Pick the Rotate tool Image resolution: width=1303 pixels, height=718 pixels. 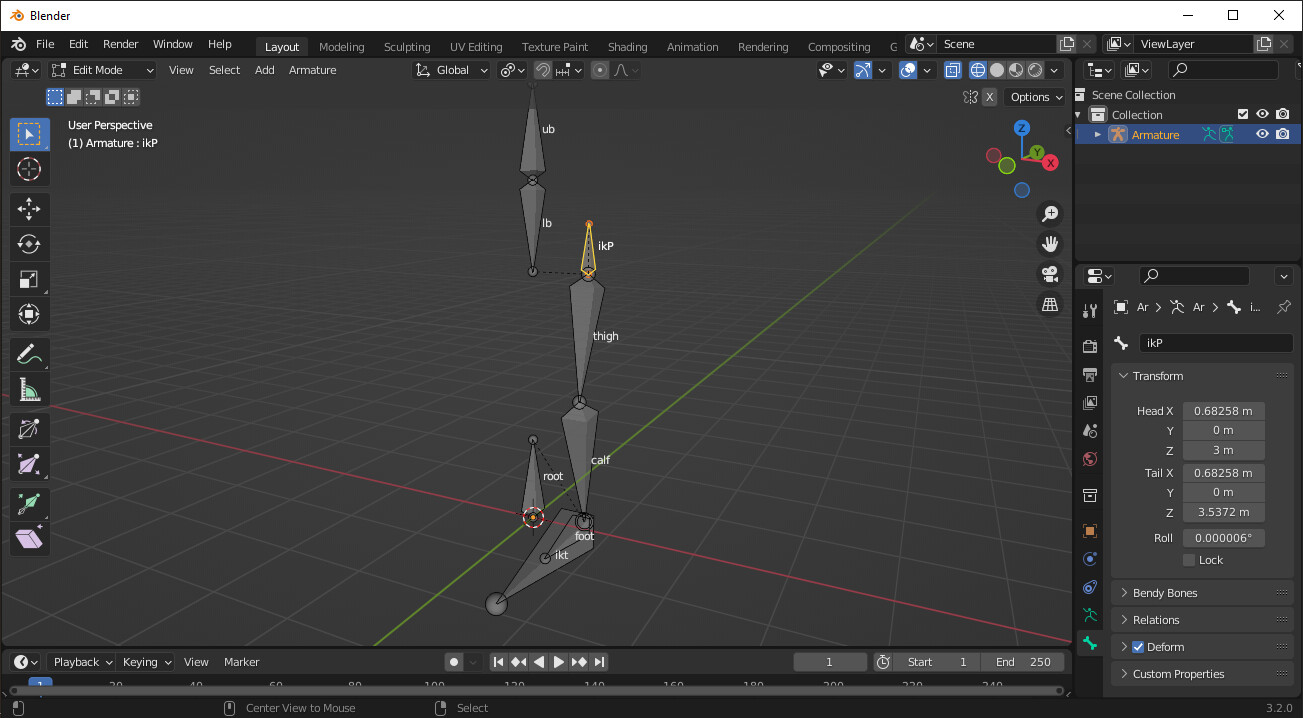point(29,245)
